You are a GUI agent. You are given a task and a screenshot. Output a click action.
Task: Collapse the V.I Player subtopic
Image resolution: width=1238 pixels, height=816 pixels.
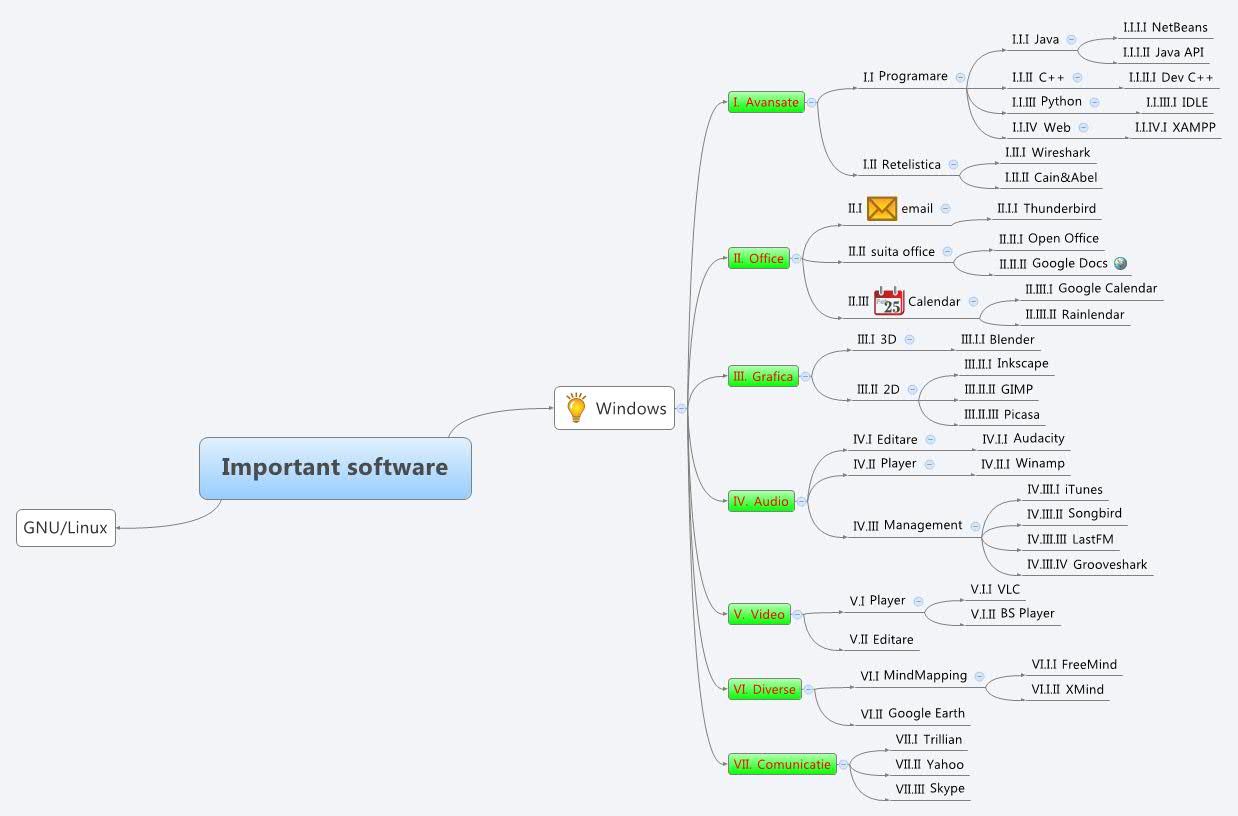(918, 601)
